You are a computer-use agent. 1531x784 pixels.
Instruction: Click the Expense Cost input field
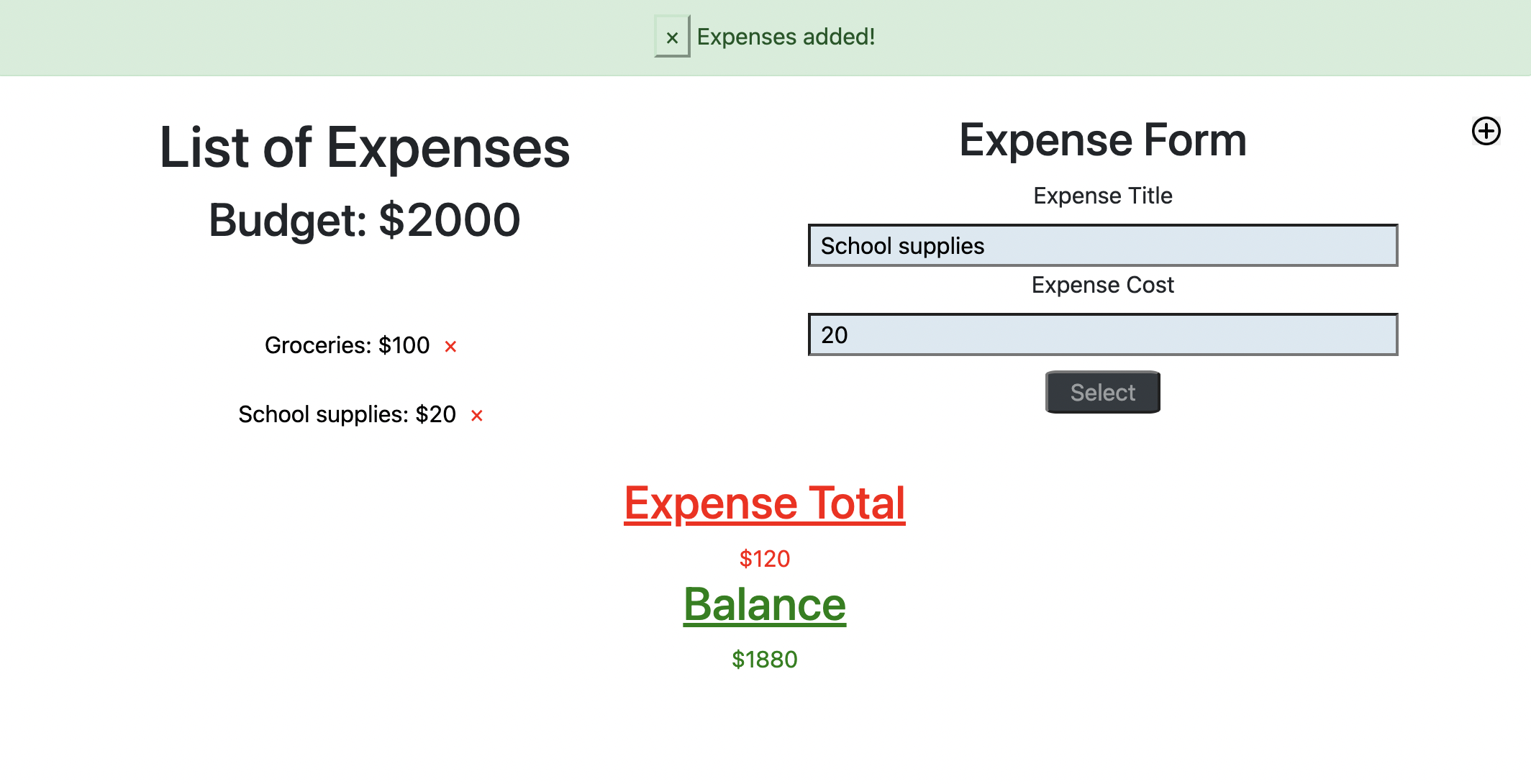pos(1102,334)
